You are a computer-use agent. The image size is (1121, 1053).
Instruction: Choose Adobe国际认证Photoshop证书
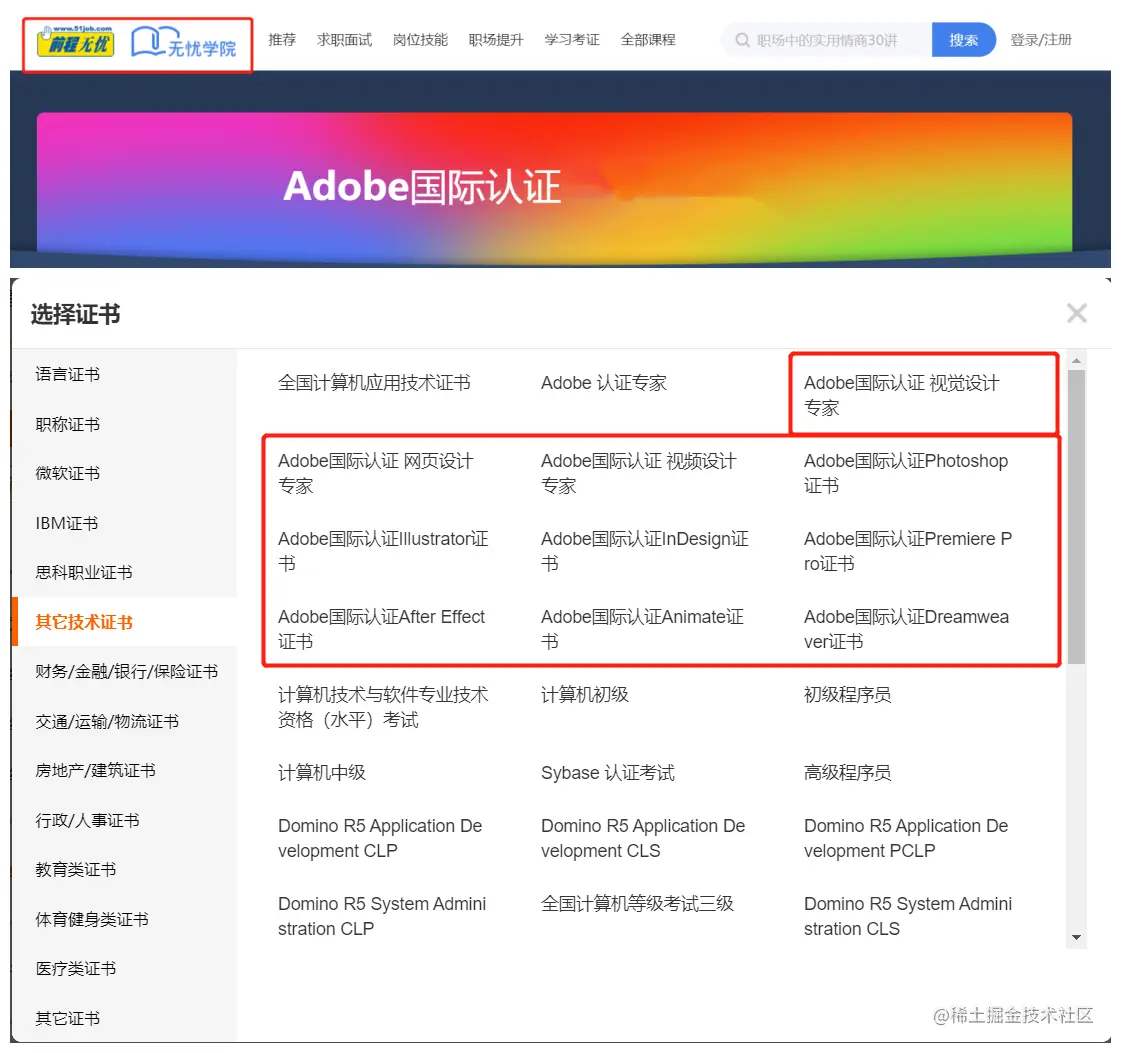[x=906, y=473]
